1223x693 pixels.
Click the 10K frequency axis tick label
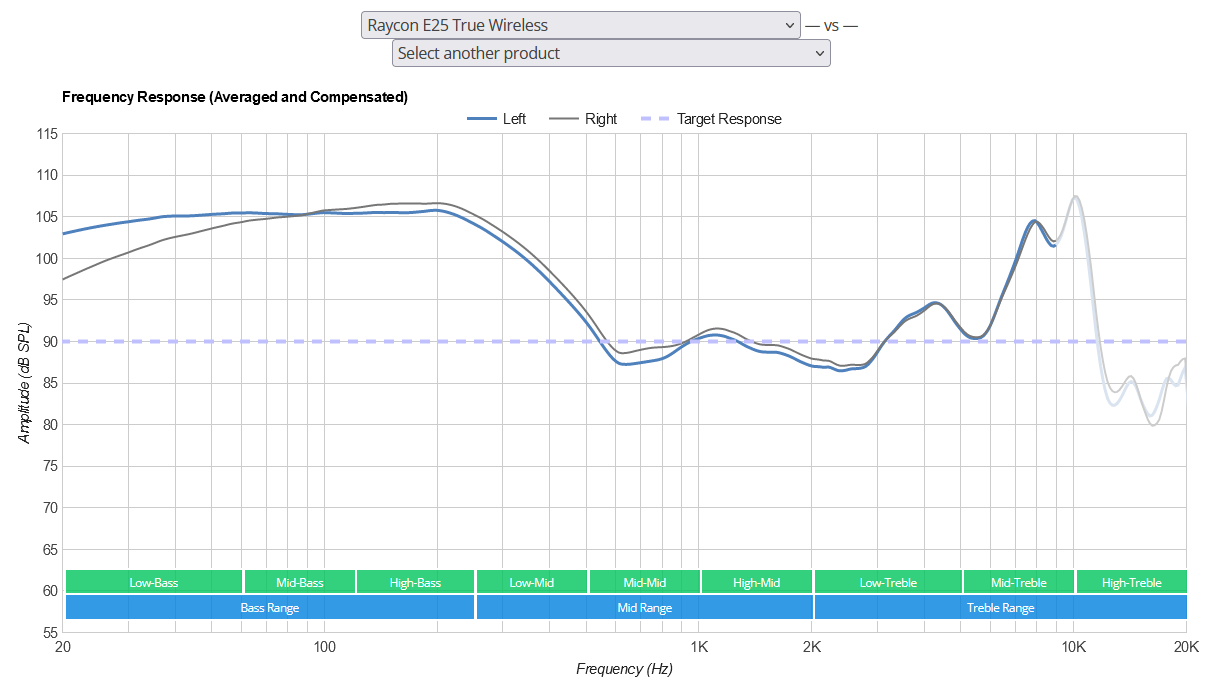(x=1074, y=647)
